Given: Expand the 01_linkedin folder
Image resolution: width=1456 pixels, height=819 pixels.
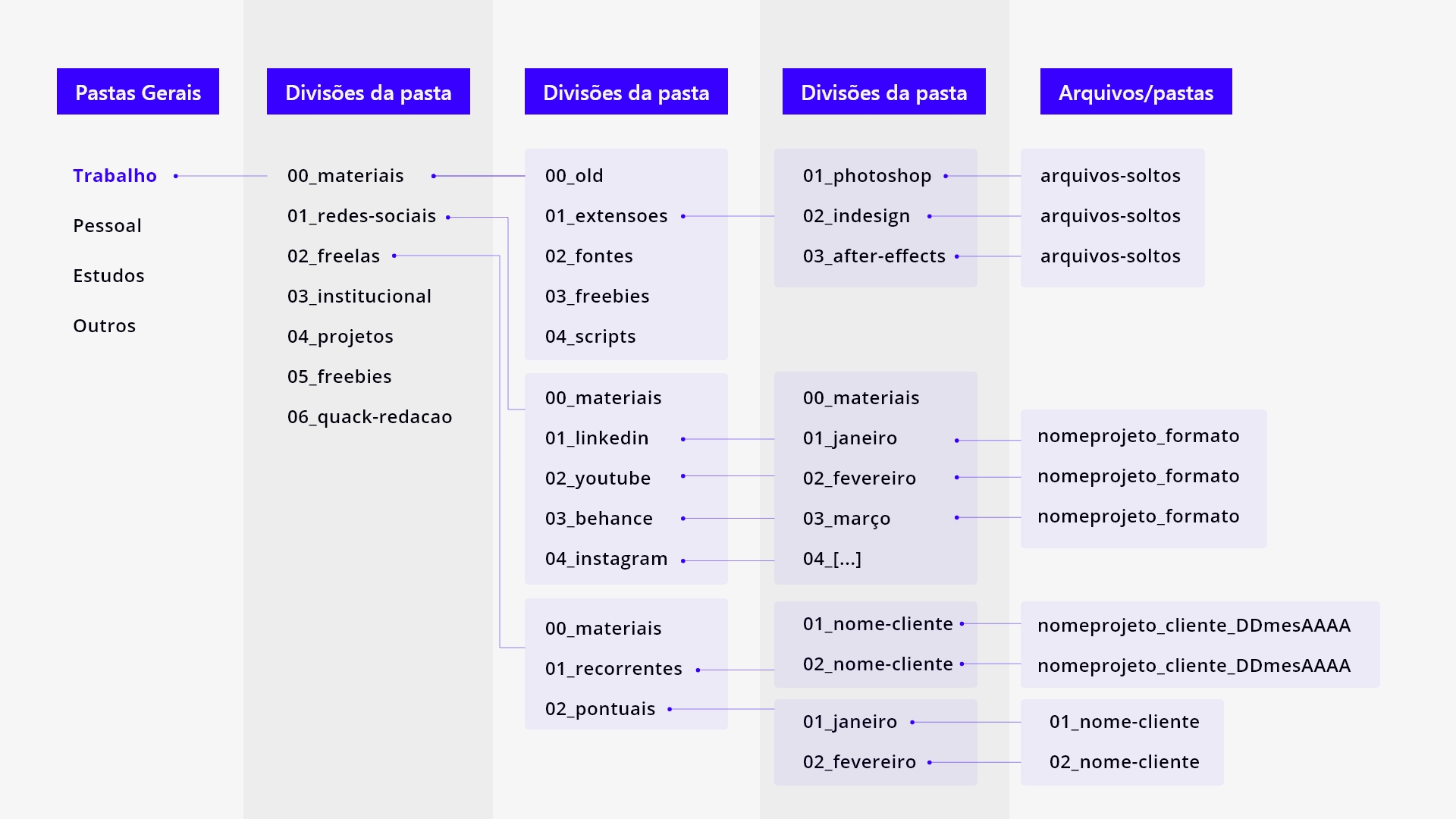Looking at the screenshot, I should coord(597,438).
